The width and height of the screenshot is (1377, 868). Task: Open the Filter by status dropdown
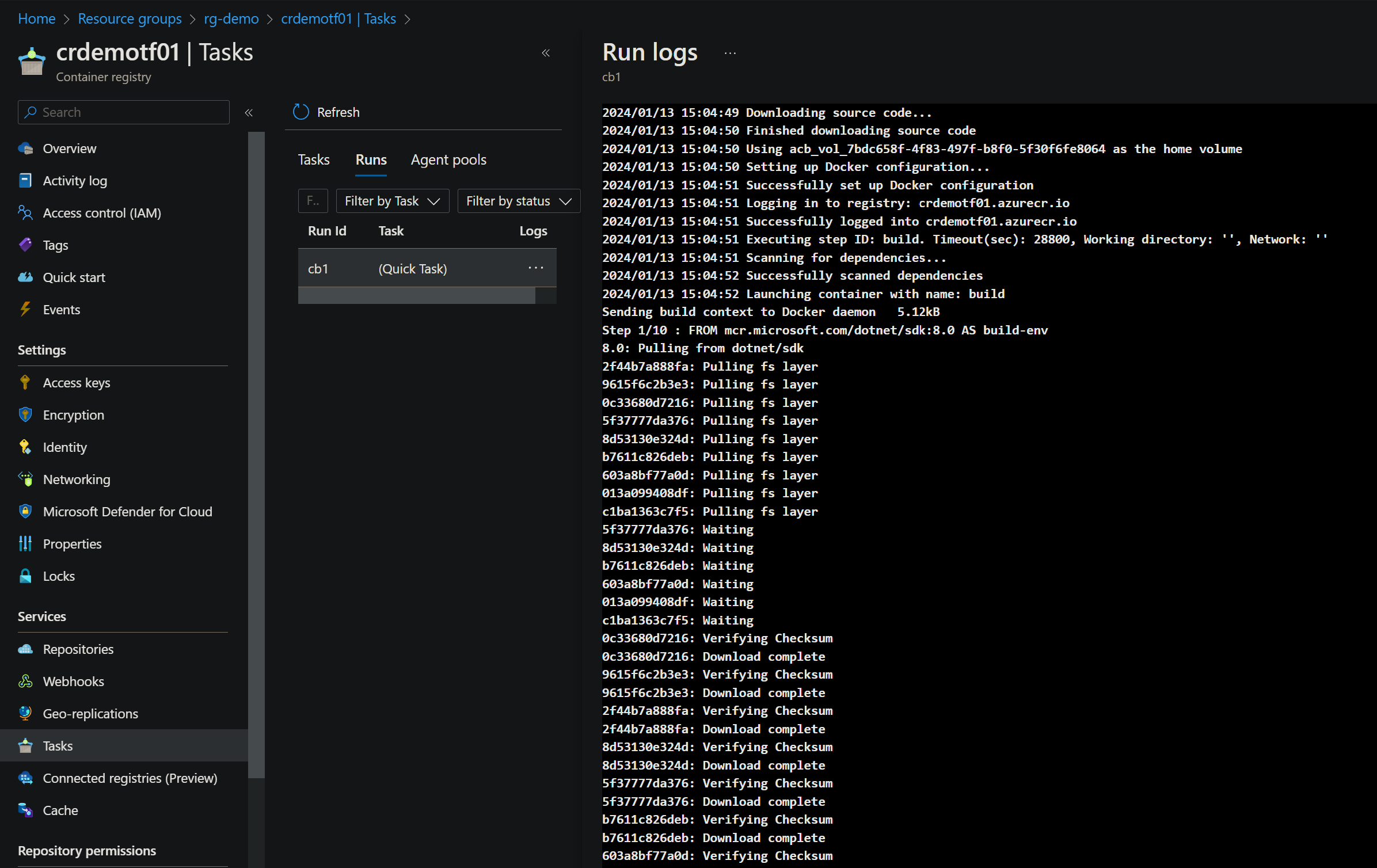pos(518,201)
